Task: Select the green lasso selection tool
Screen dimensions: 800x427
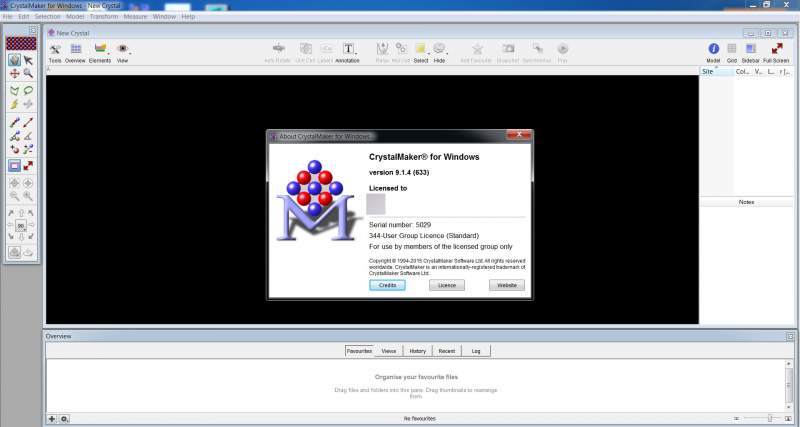Action: (28, 91)
